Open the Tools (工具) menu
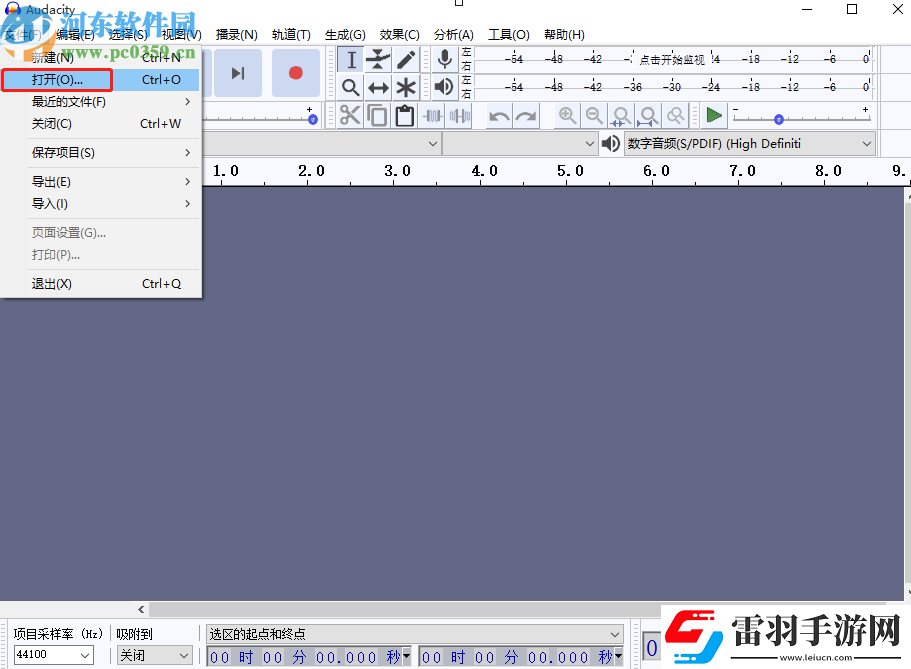This screenshot has height=669, width=911. pos(508,35)
